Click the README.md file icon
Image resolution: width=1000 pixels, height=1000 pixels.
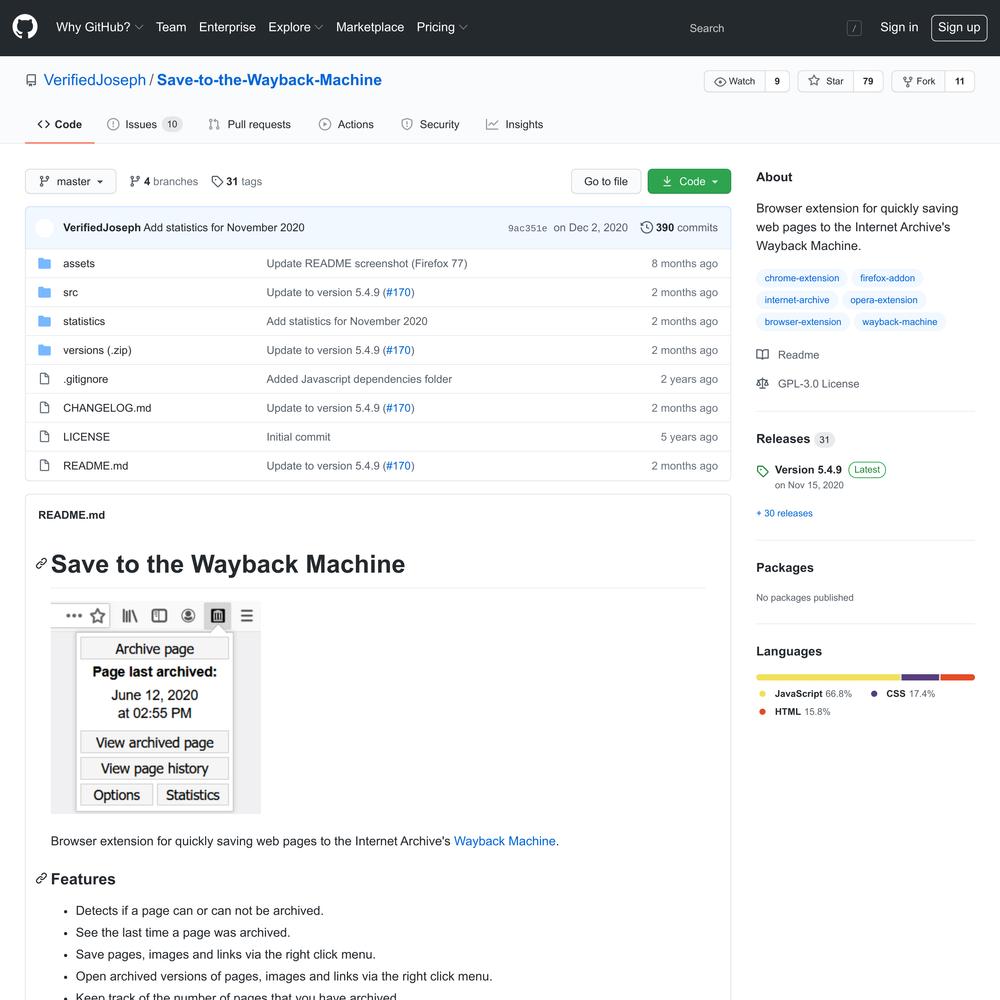[44, 466]
